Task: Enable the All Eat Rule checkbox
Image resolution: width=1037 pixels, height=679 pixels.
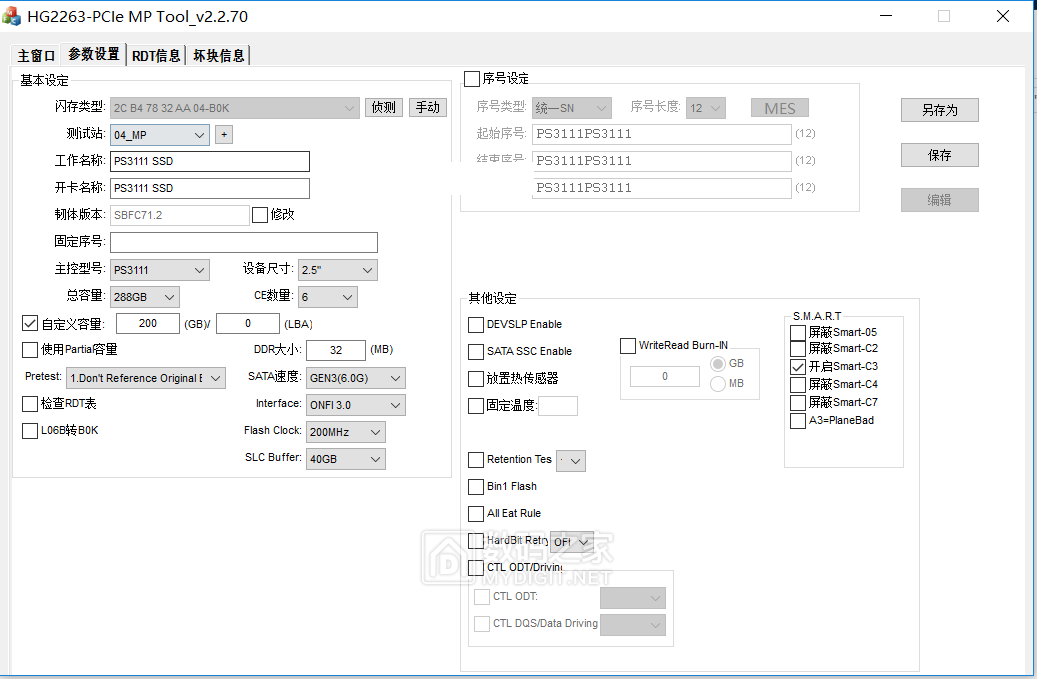Action: [x=476, y=514]
